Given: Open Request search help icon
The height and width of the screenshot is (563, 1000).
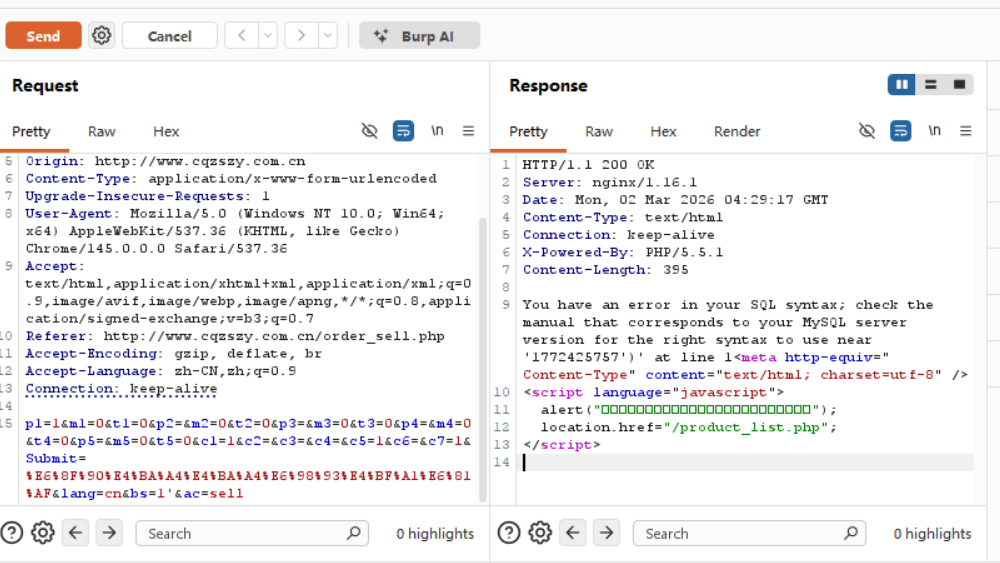Looking at the screenshot, I should pos(12,533).
